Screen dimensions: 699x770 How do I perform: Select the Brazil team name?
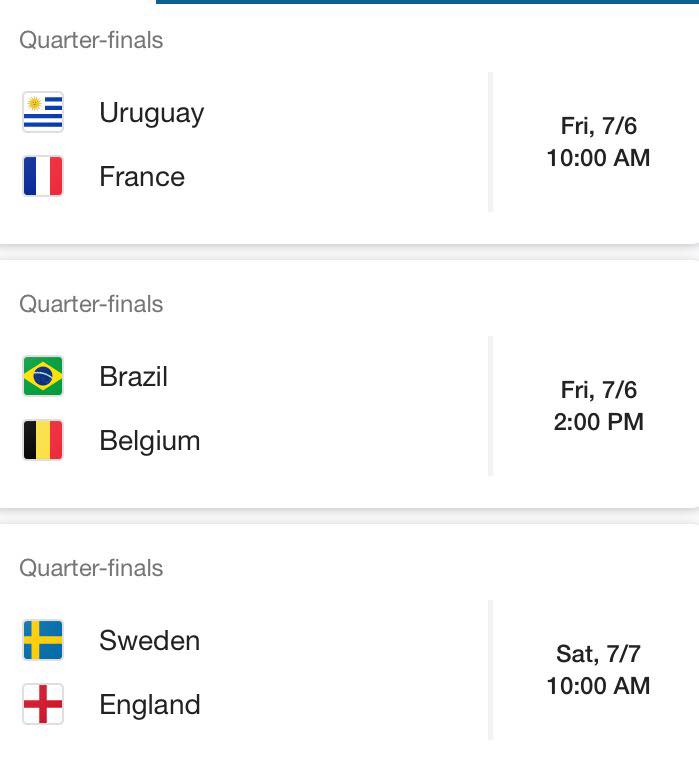pos(134,377)
